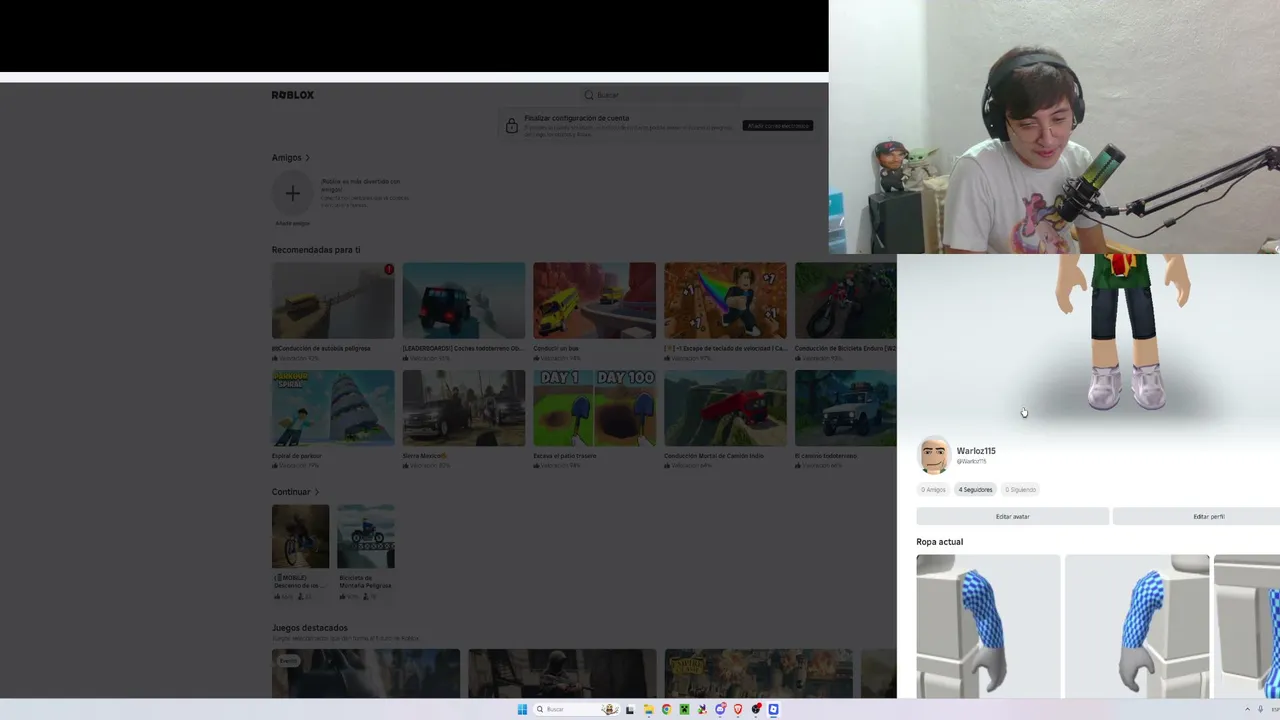Screen dimensions: 1280x720
Task: Click the Warloz115 avatar headshot
Action: [934, 455]
